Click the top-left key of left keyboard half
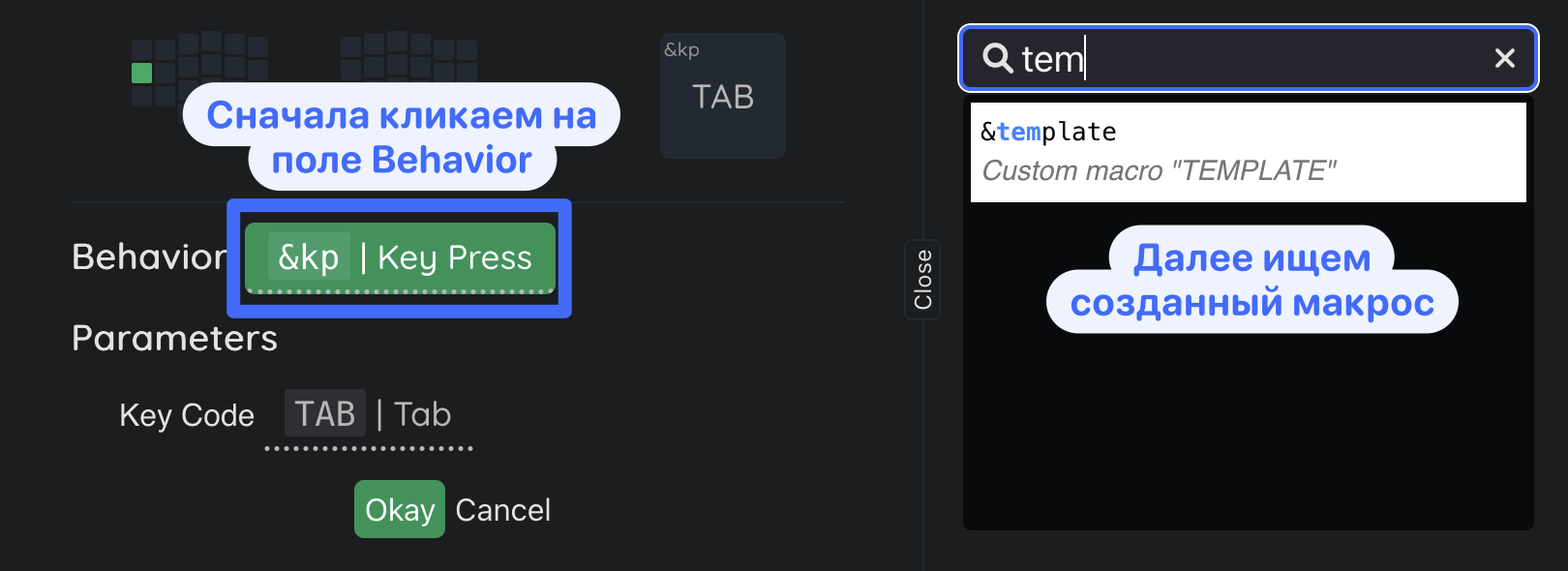Screen dimensions: 1568x571 [x=142, y=49]
